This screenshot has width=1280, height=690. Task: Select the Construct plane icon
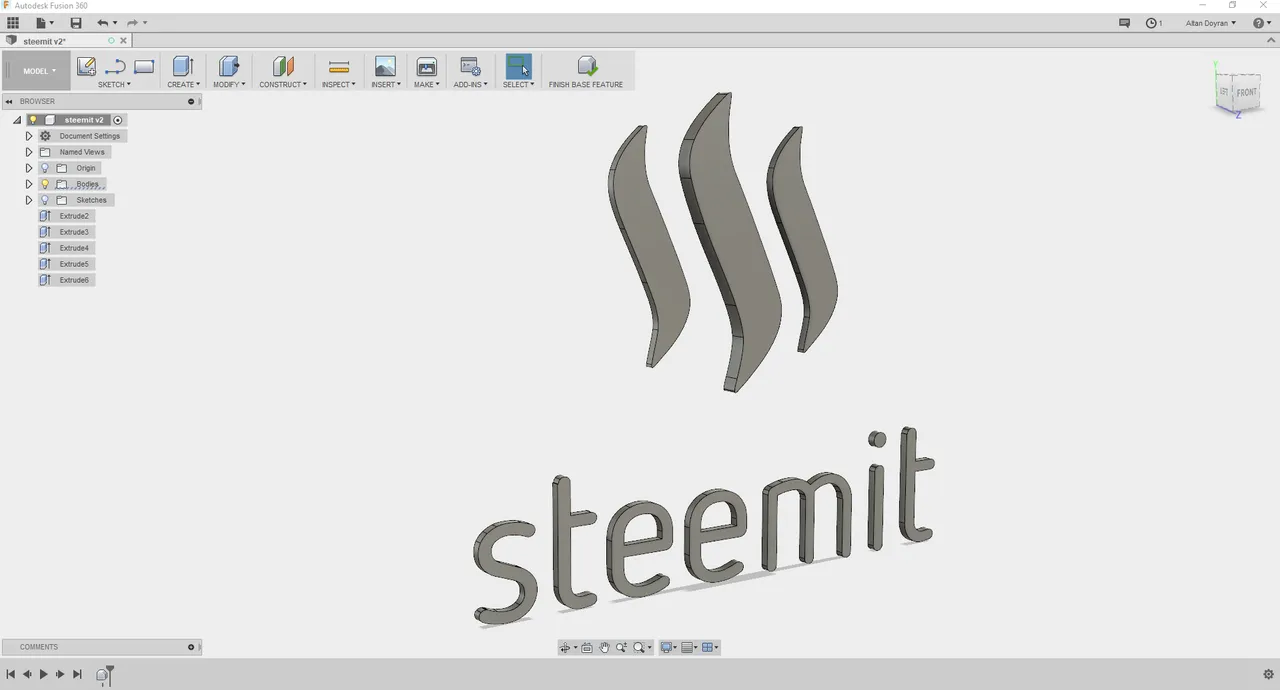(x=283, y=67)
